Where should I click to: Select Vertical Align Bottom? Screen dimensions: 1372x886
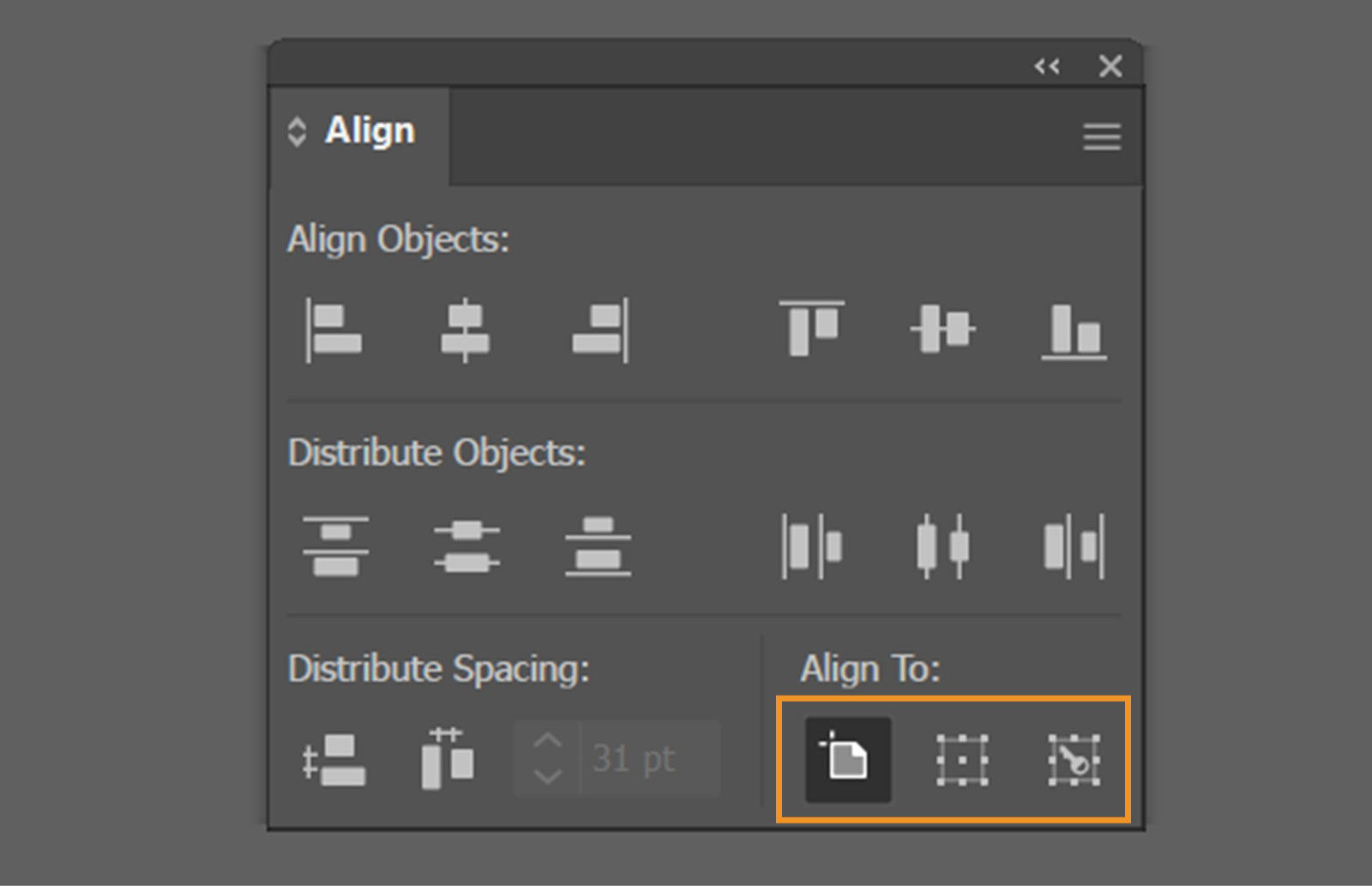1073,330
